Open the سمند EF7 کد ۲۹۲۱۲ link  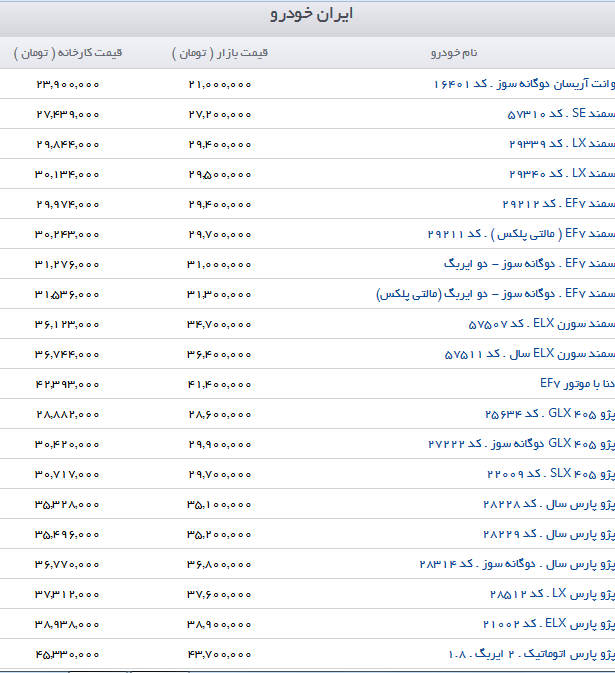click(558, 204)
